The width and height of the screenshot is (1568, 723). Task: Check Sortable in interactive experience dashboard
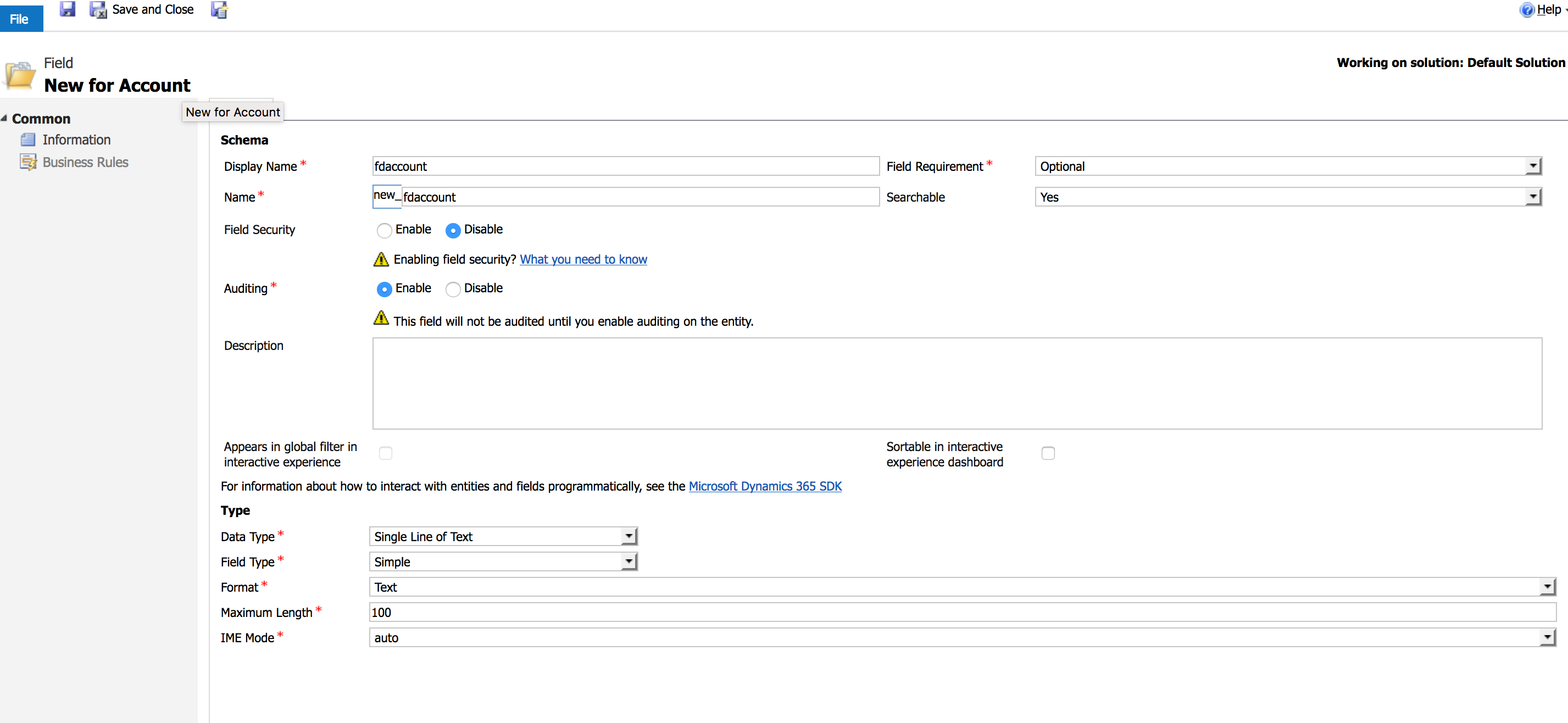tap(1048, 453)
